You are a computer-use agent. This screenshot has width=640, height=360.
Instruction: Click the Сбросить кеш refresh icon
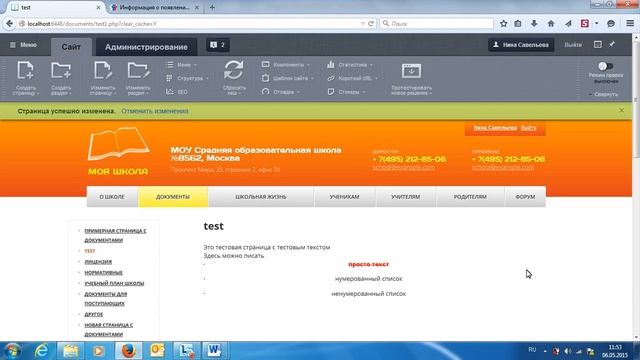234,70
